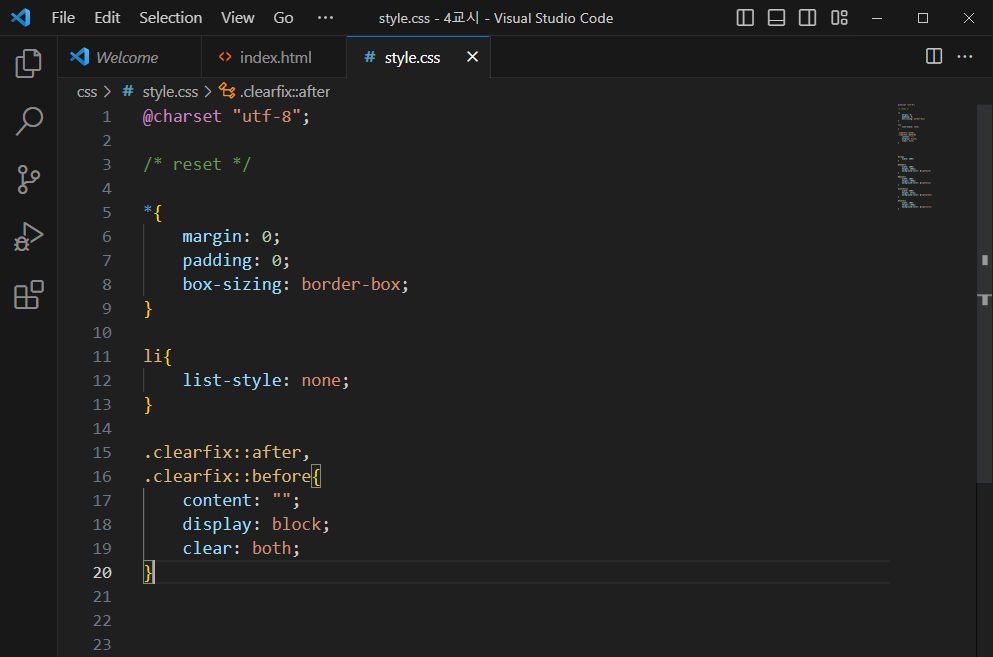Click the none value on line 12
Viewport: 993px width, 657px height.
[x=321, y=381]
